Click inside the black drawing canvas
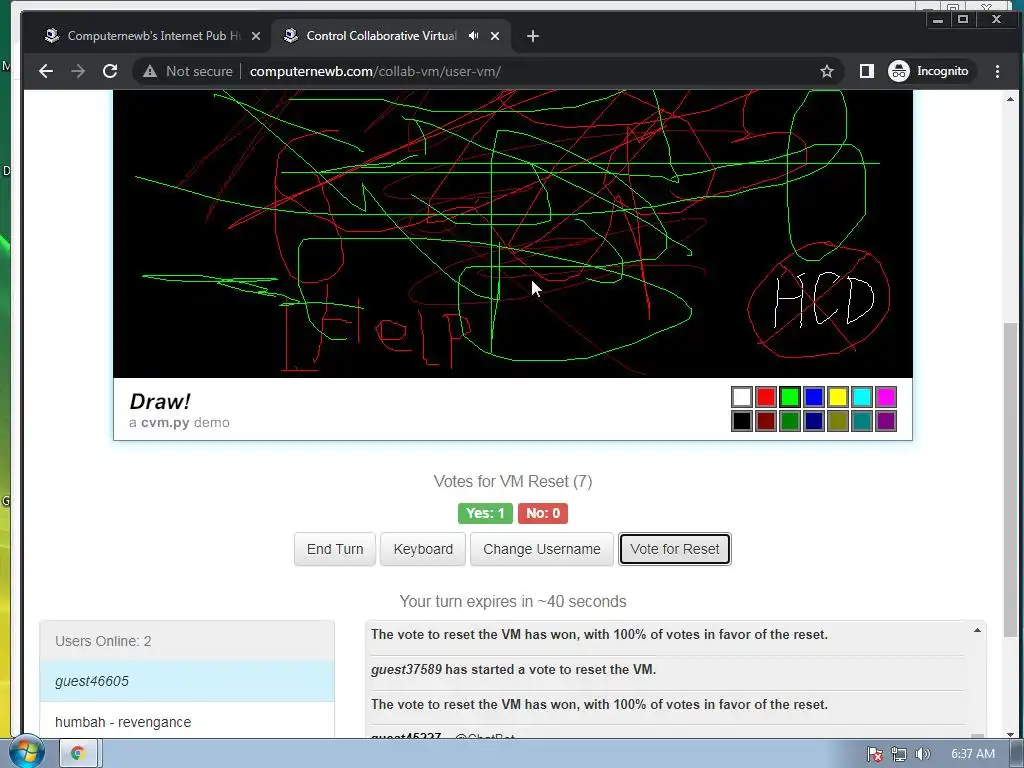This screenshot has width=1024, height=768. tap(513, 234)
